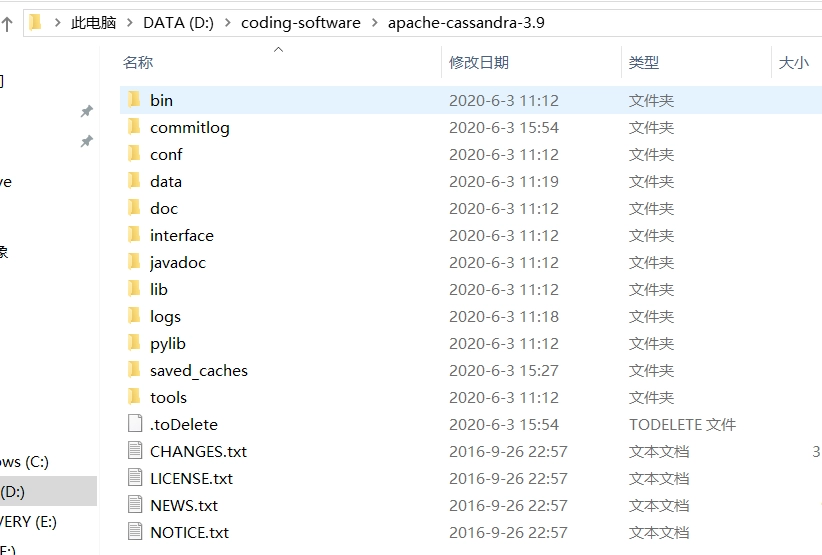Select the NEWS.txt file name
This screenshot has height=555, width=822.
pos(184,506)
